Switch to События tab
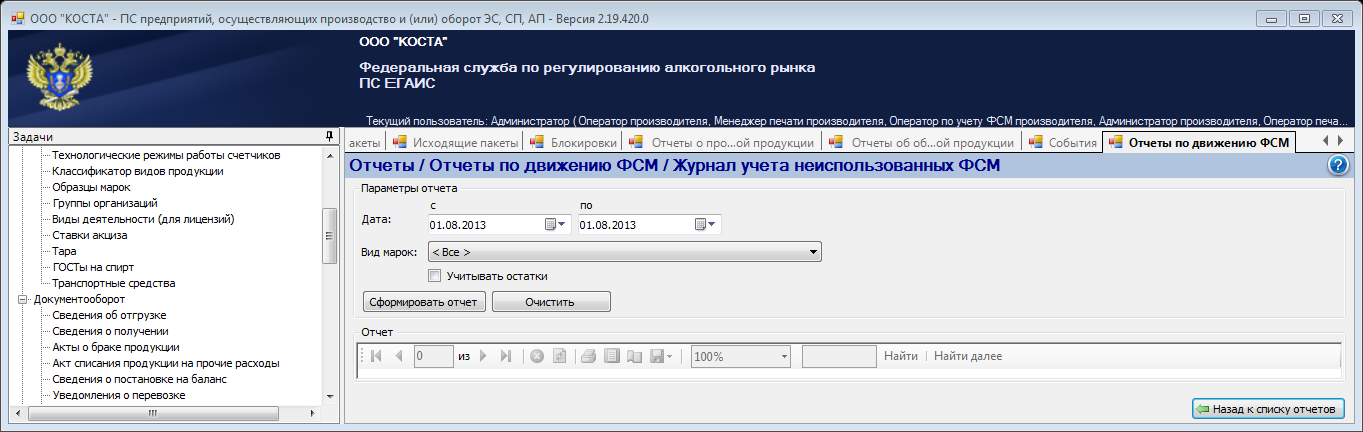Image resolution: width=1363 pixels, height=432 pixels. click(x=1061, y=143)
